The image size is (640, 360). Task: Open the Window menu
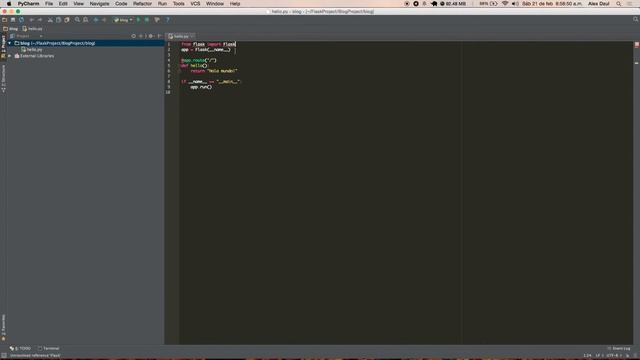[x=215, y=4]
